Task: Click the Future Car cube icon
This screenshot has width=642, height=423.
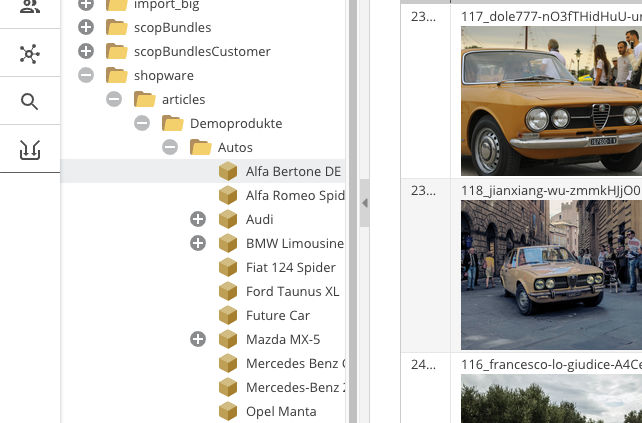Action: click(x=228, y=315)
